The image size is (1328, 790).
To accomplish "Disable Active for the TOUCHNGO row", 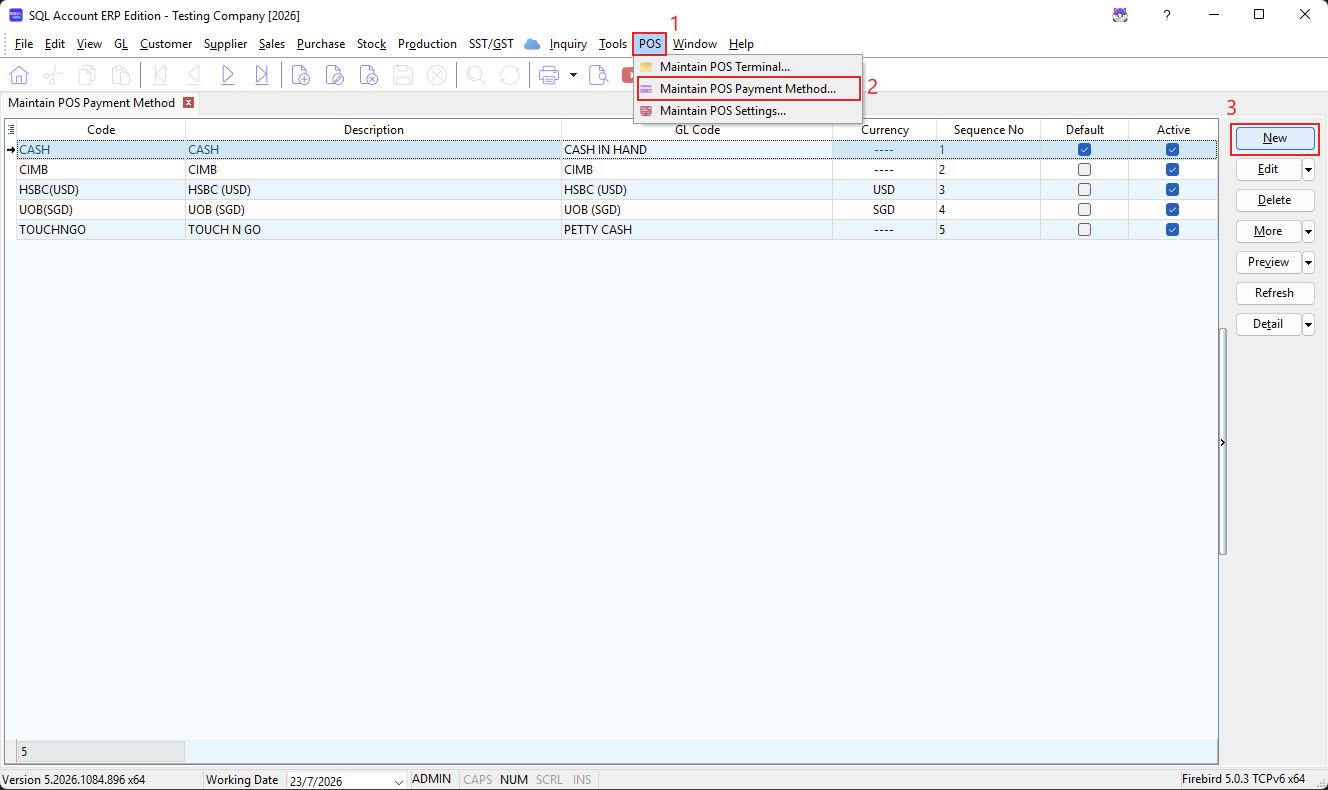I will [x=1172, y=230].
